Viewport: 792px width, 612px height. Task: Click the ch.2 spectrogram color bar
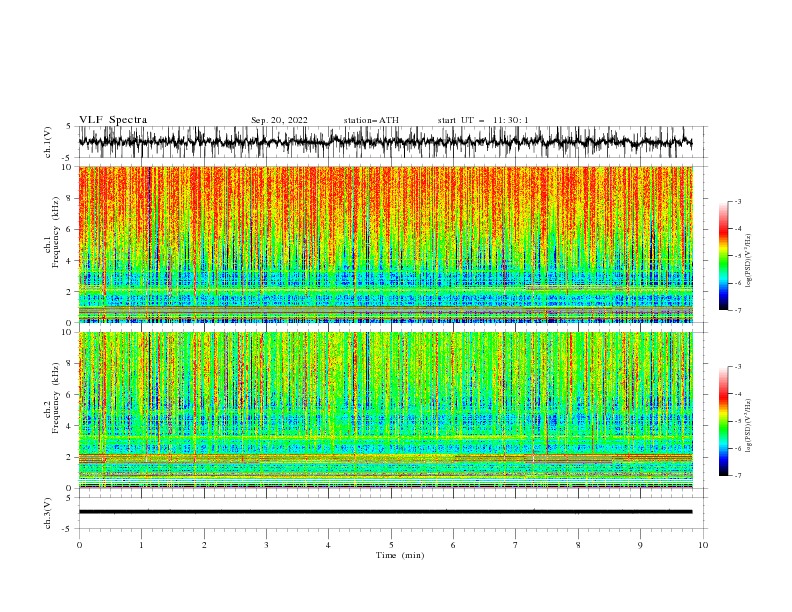tap(723, 421)
